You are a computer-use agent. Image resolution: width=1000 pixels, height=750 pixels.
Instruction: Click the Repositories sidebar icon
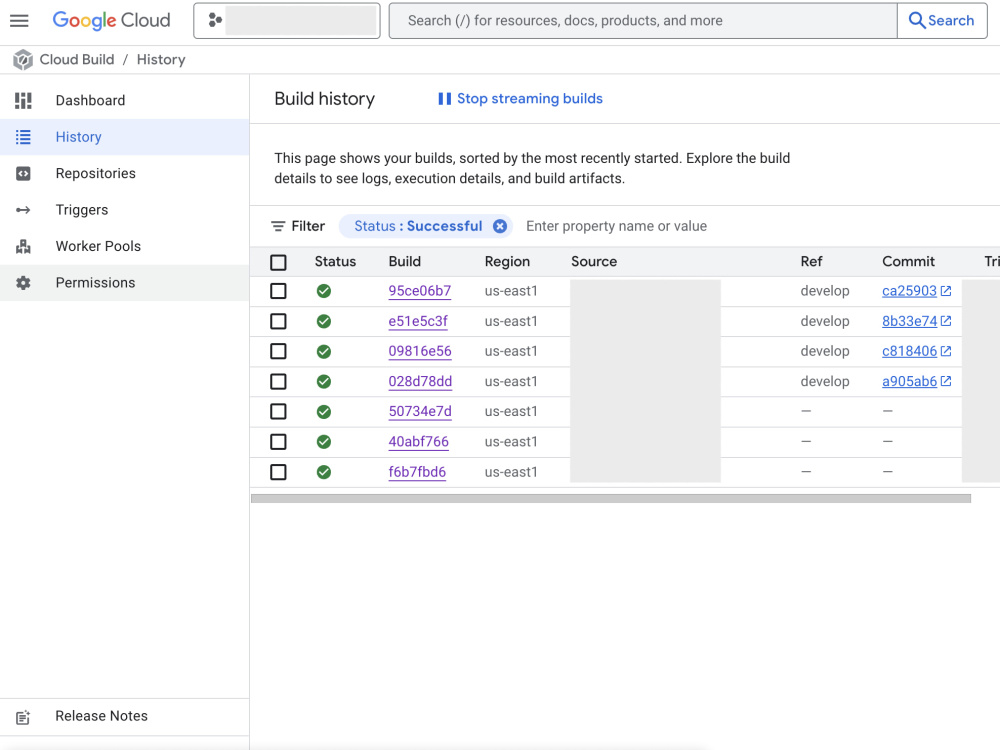pos(23,173)
